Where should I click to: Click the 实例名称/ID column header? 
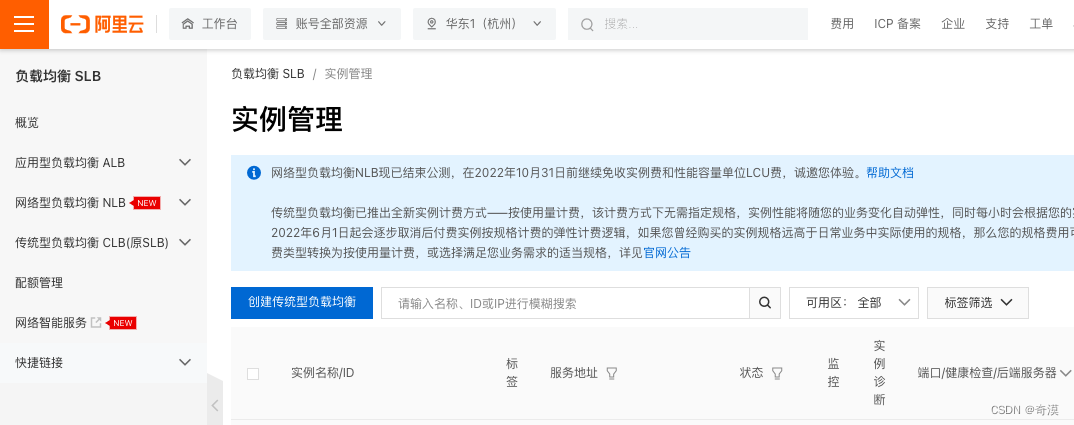(x=323, y=373)
